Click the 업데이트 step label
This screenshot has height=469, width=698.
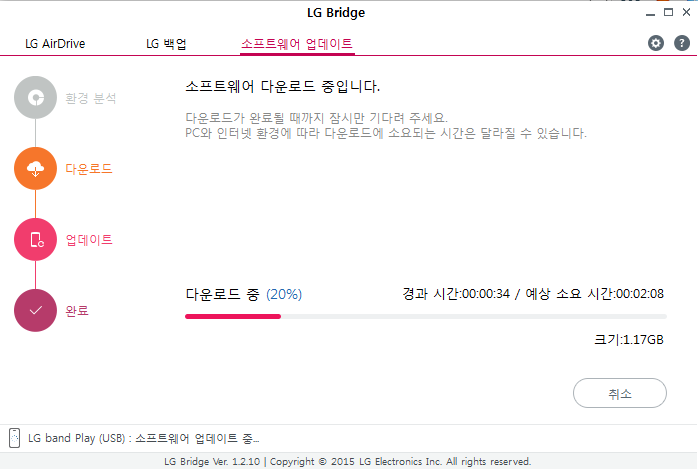pos(89,240)
